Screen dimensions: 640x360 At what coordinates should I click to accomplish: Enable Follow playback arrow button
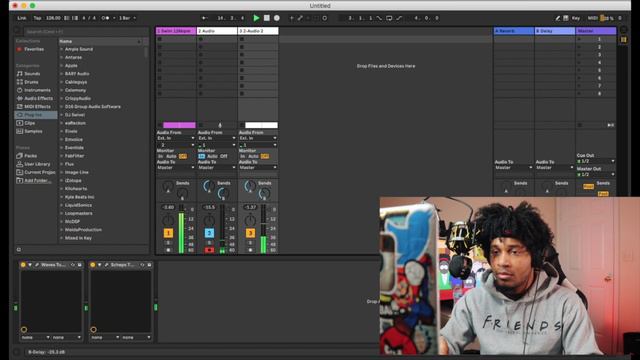click(x=204, y=18)
